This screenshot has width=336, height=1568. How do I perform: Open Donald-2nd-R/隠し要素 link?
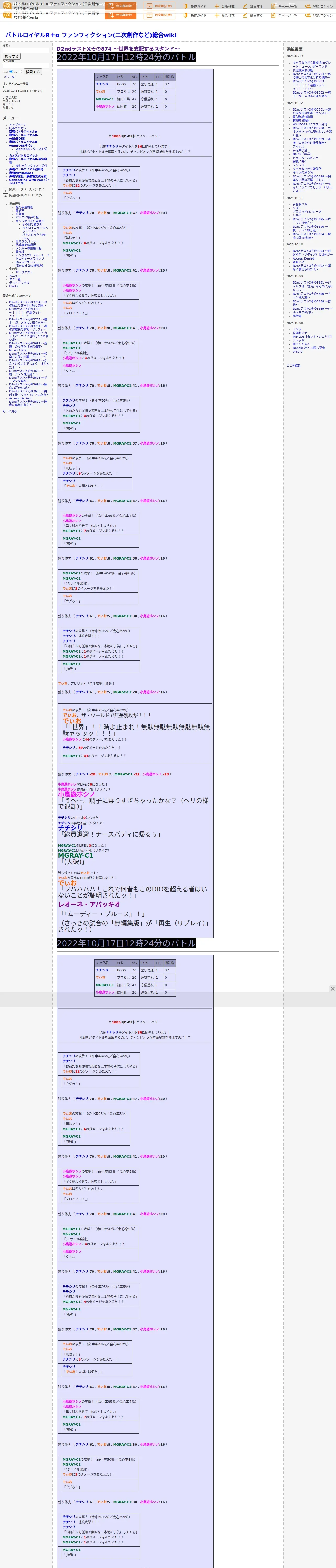[x=309, y=348]
